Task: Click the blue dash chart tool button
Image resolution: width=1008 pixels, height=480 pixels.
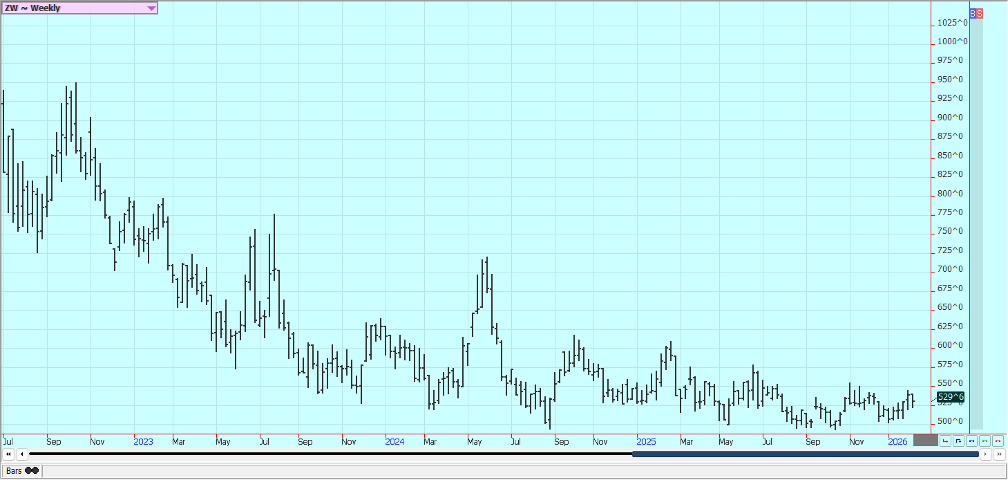Action: [x=972, y=440]
